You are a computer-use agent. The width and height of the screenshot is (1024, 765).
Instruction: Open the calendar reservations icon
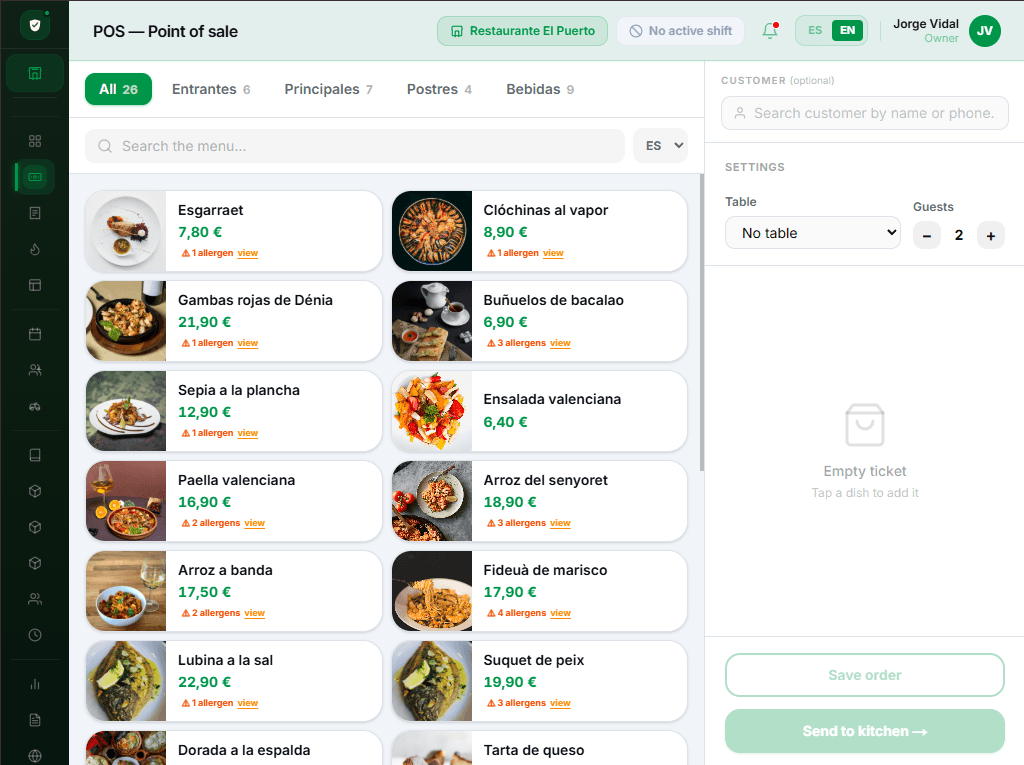coord(35,334)
